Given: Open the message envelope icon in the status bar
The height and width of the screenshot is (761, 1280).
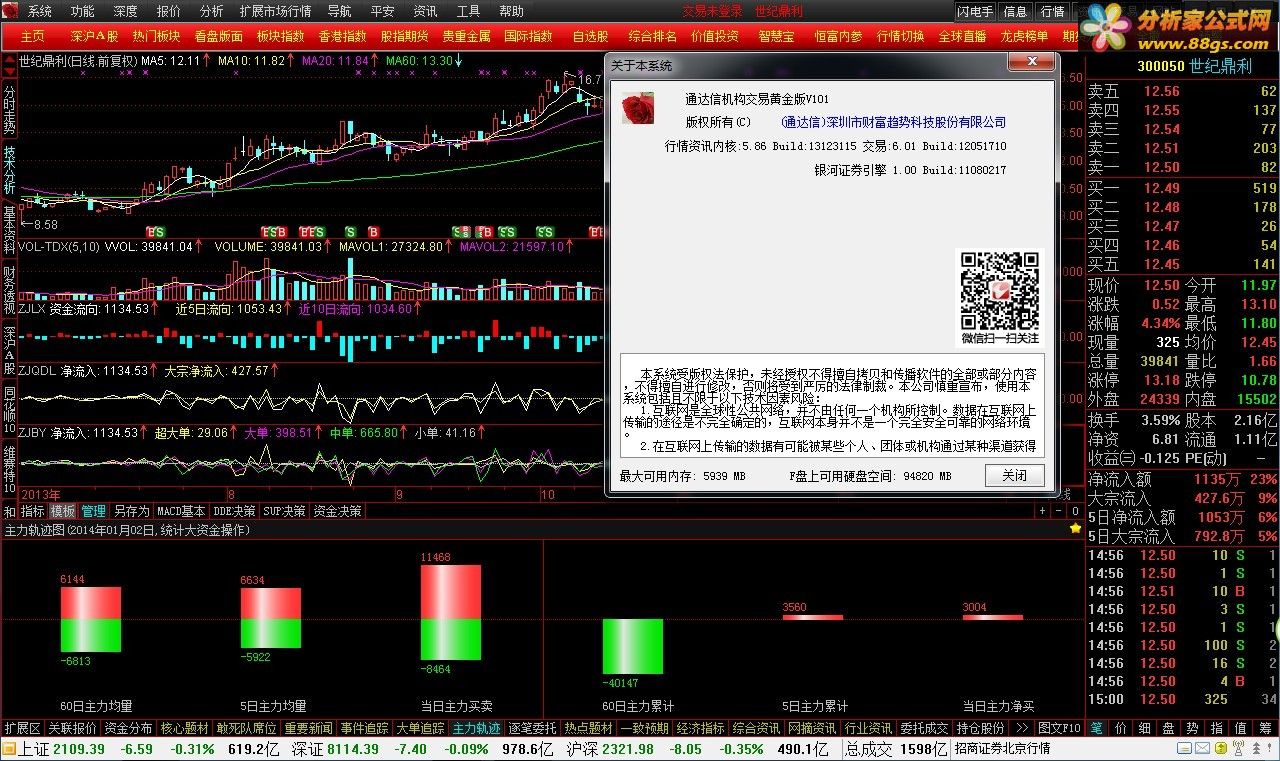Looking at the screenshot, I should coord(1202,748).
